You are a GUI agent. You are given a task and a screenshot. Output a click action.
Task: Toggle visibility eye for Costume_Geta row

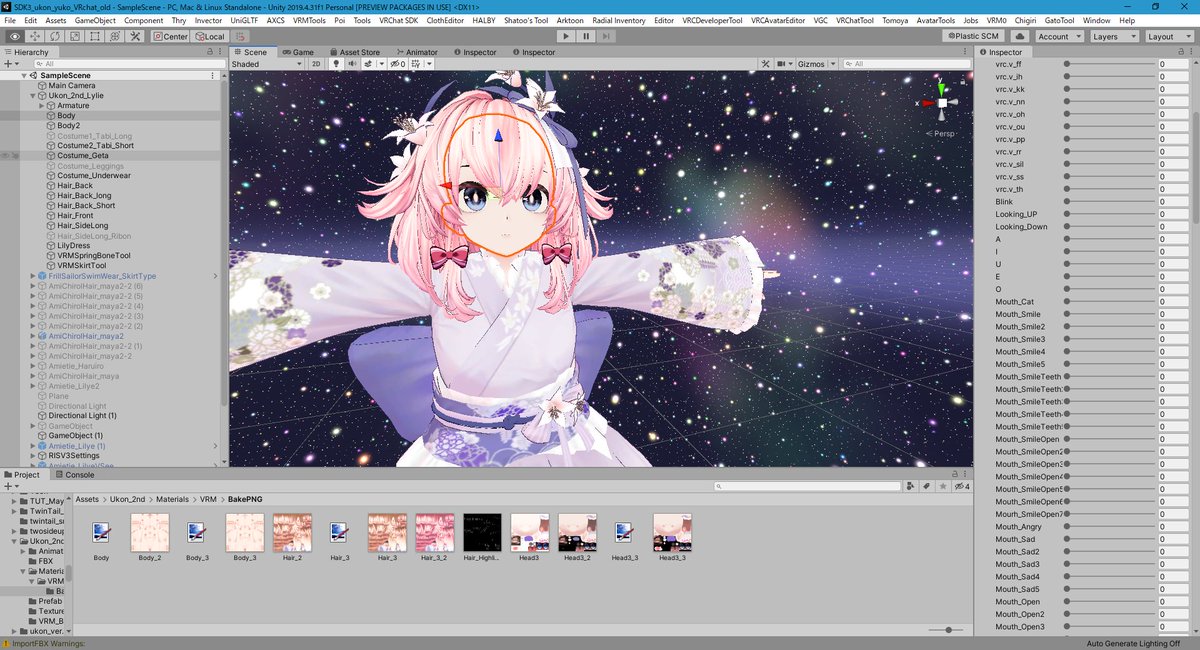pyautogui.click(x=7, y=156)
